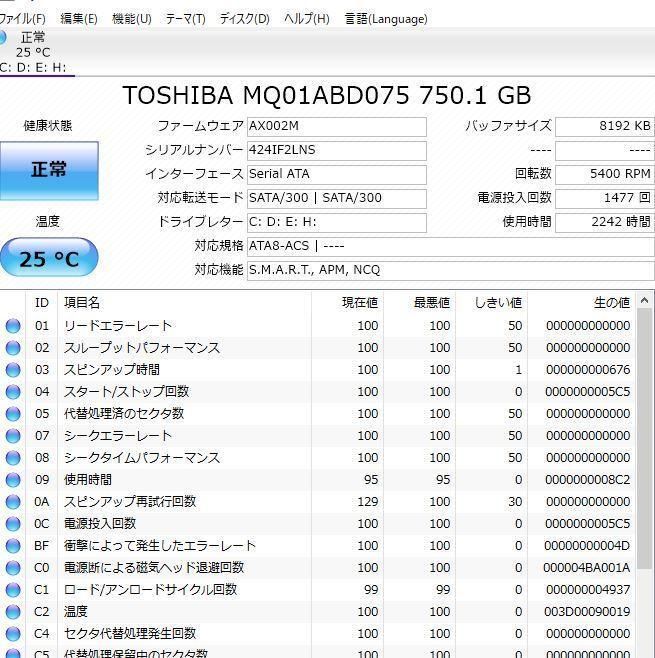
Task: Click the 25 °C temperature button
Action: coord(49,258)
